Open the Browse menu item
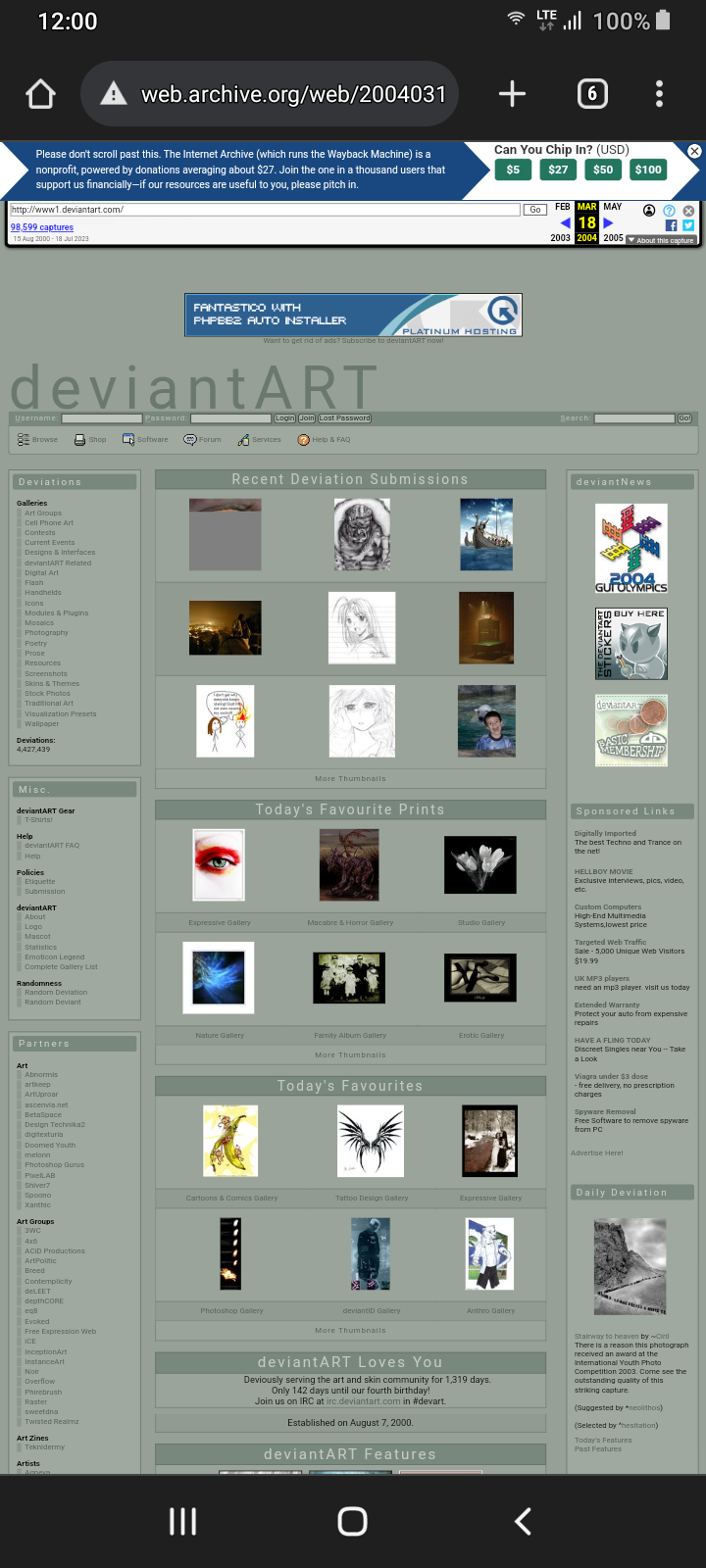The height and width of the screenshot is (1568, 706). click(x=38, y=440)
